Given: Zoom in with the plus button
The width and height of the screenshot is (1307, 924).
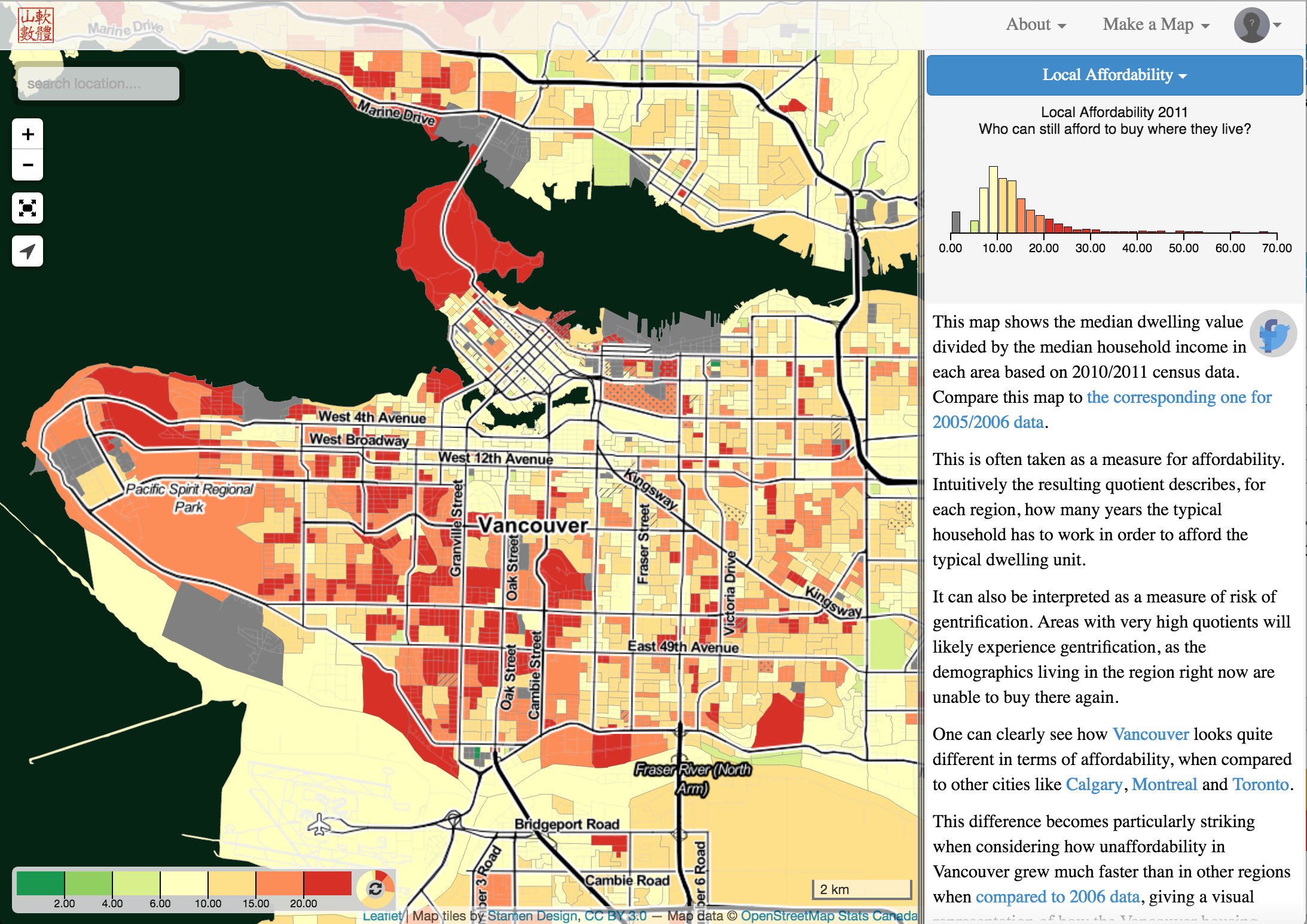Looking at the screenshot, I should pos(28,134).
